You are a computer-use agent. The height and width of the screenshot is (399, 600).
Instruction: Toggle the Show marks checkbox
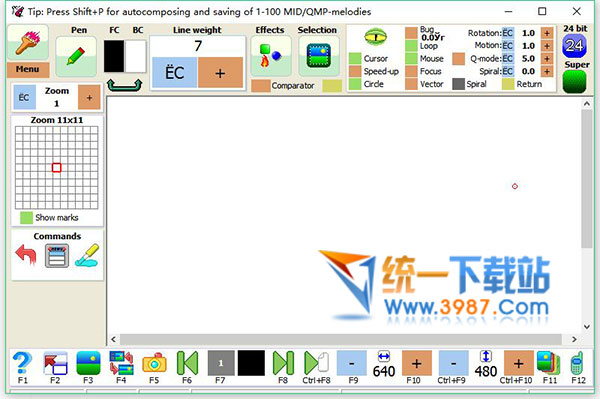26,218
